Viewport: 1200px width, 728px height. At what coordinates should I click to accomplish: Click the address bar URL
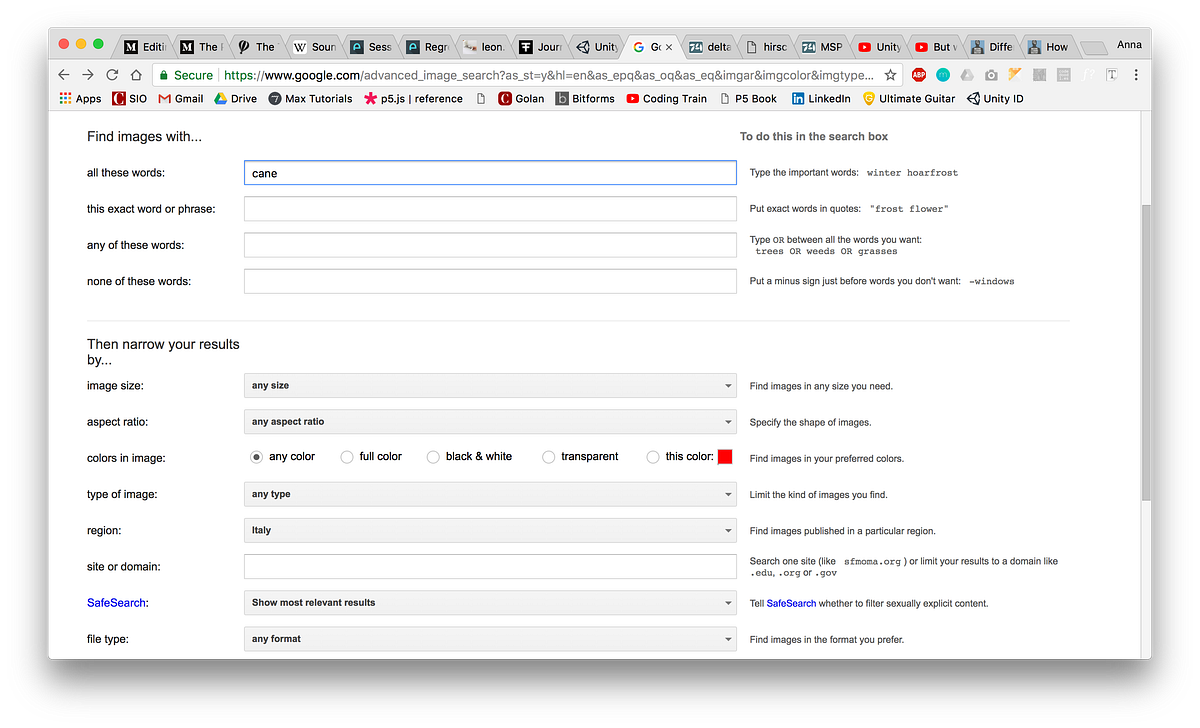[x=548, y=75]
